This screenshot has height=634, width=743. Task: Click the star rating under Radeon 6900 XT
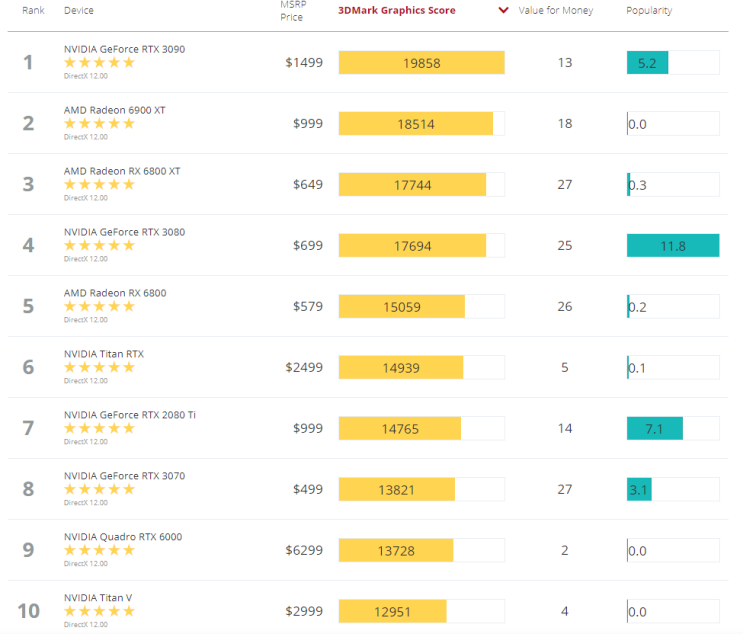pos(100,124)
